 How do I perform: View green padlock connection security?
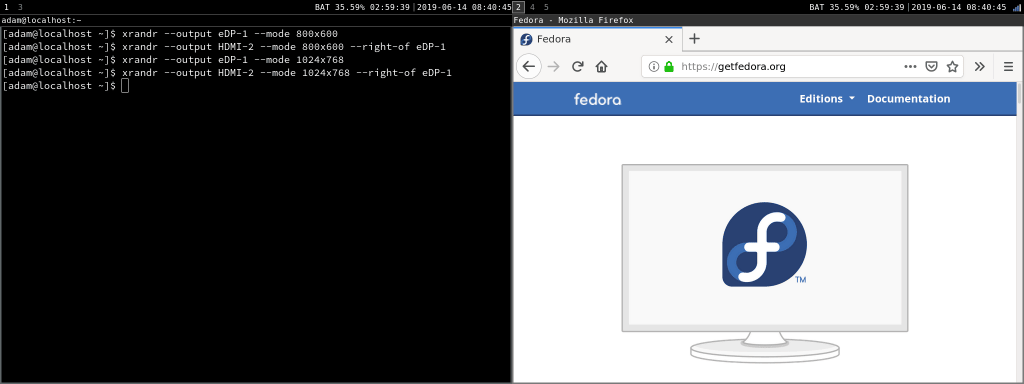tap(668, 67)
